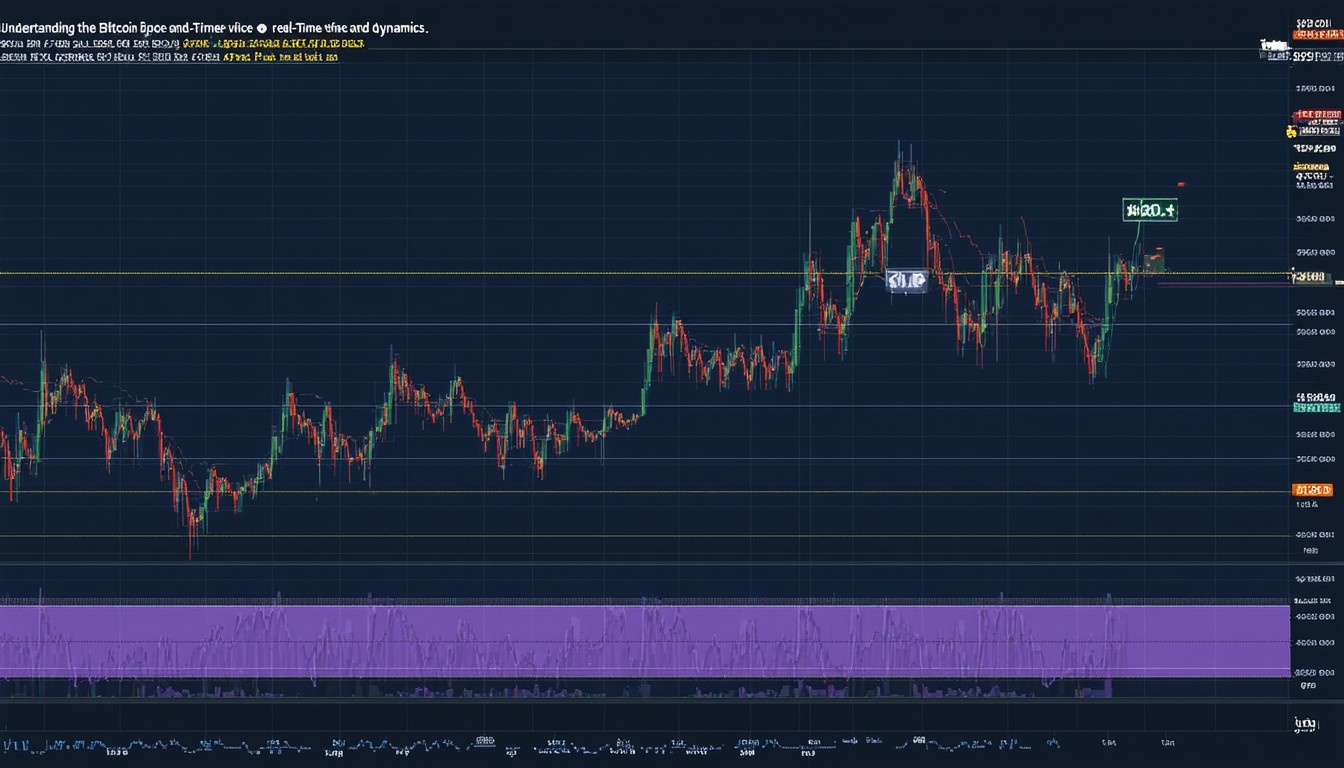Viewport: 1344px width, 768px height.
Task: Click the small green box beside latest candle
Action: click(1155, 262)
